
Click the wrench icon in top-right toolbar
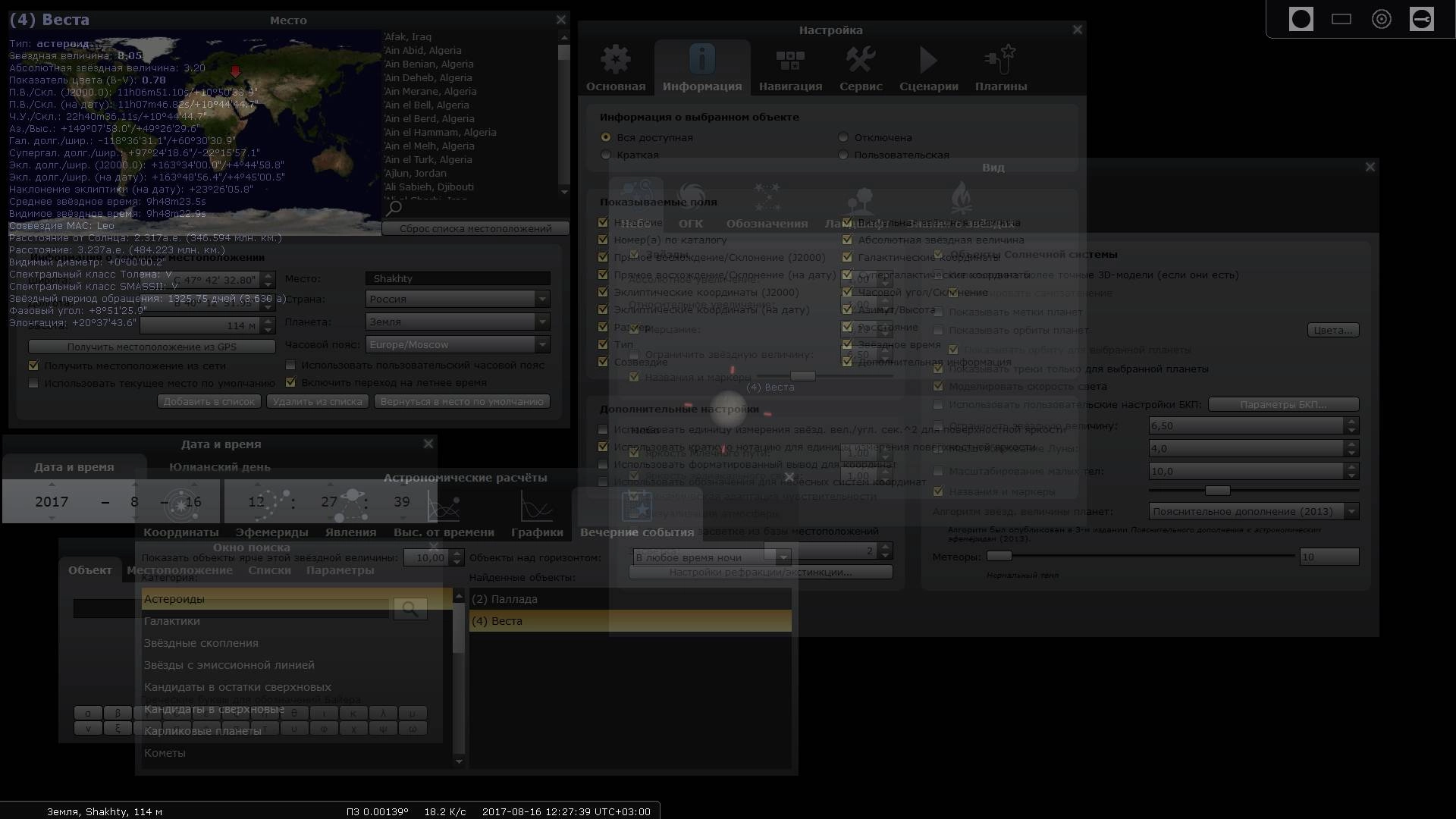point(1422,19)
